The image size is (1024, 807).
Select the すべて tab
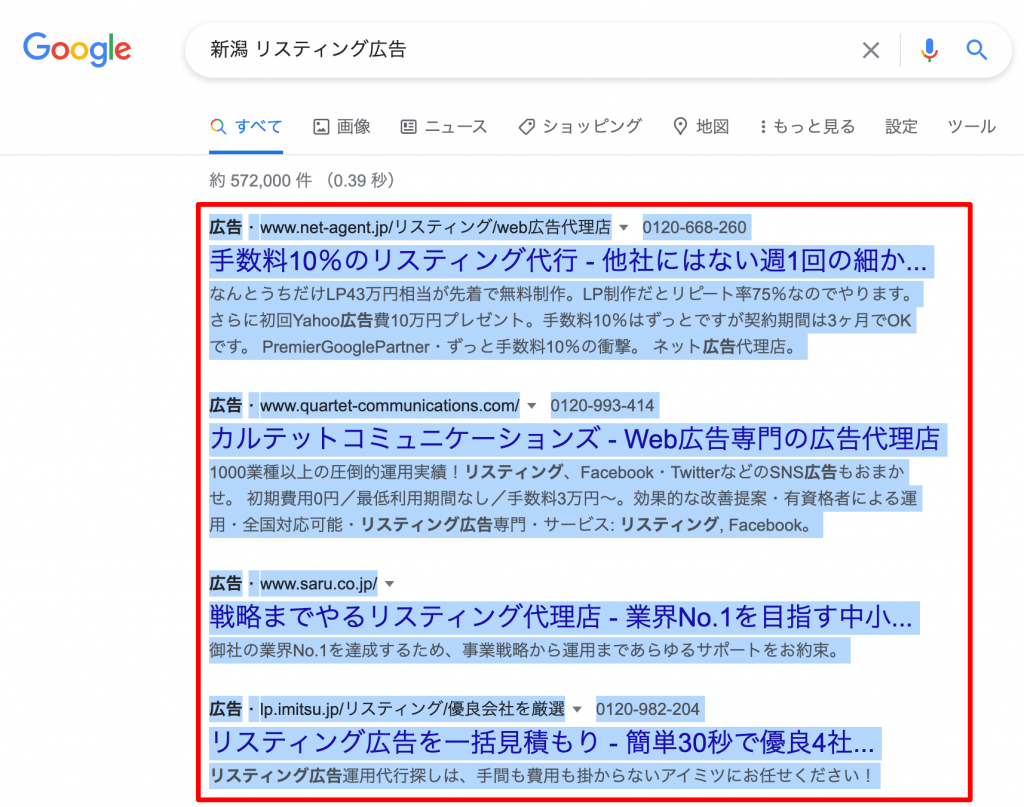pos(246,126)
